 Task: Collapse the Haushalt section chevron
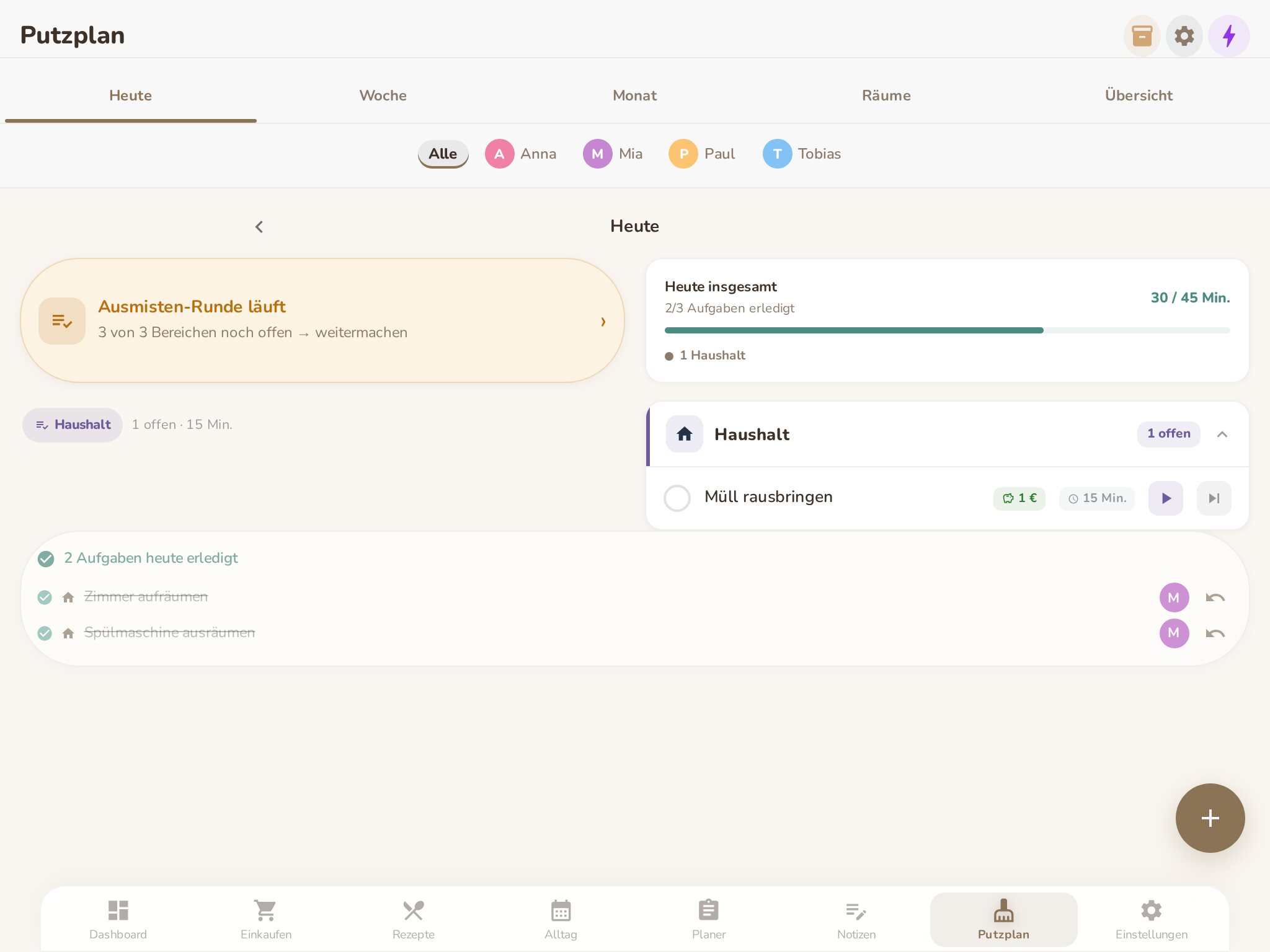tap(1222, 434)
